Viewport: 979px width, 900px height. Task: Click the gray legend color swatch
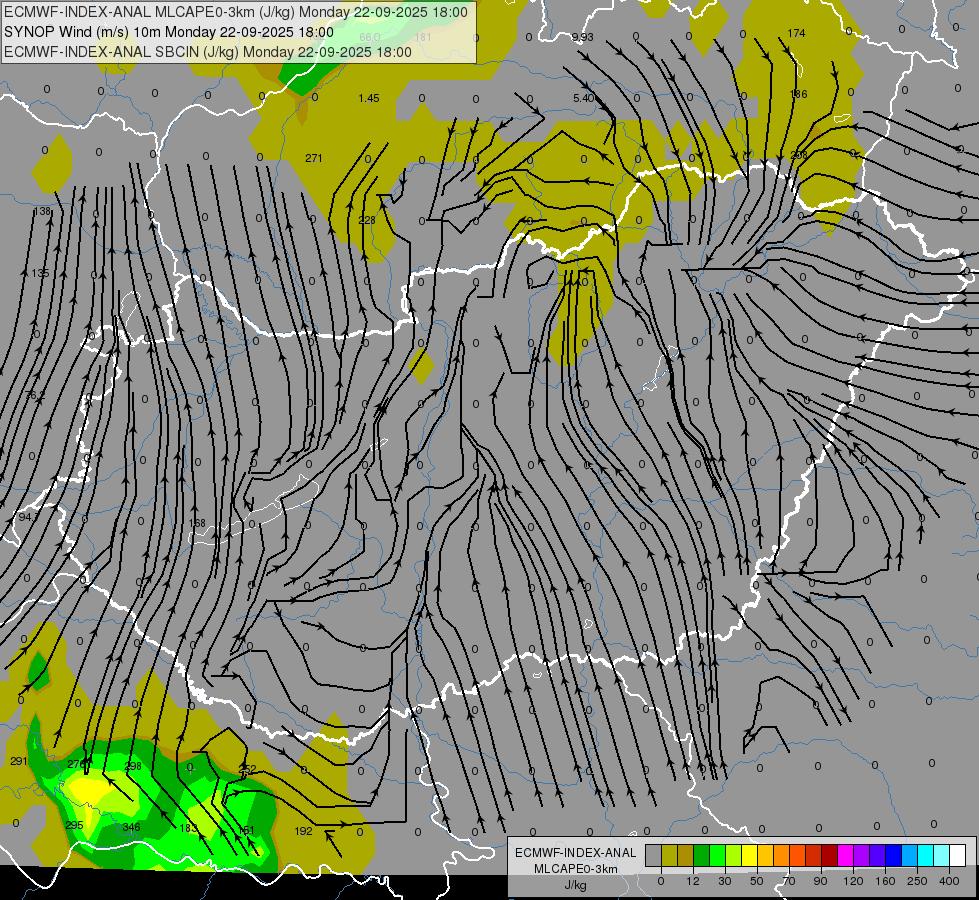click(654, 855)
